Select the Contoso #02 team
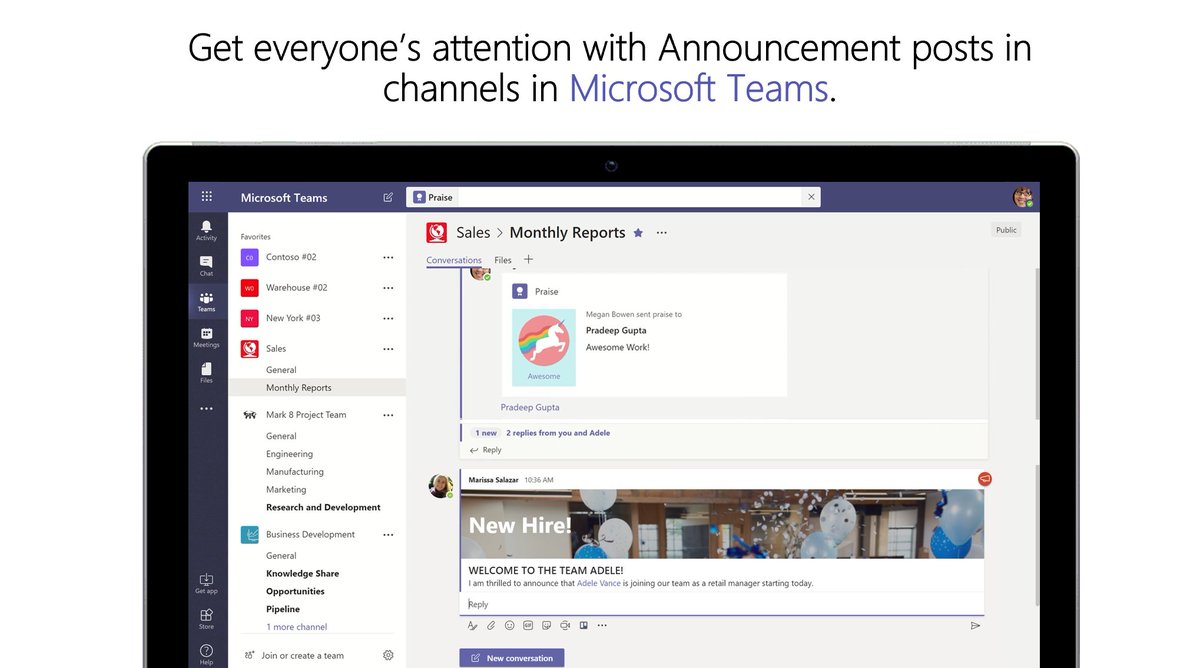 291,257
